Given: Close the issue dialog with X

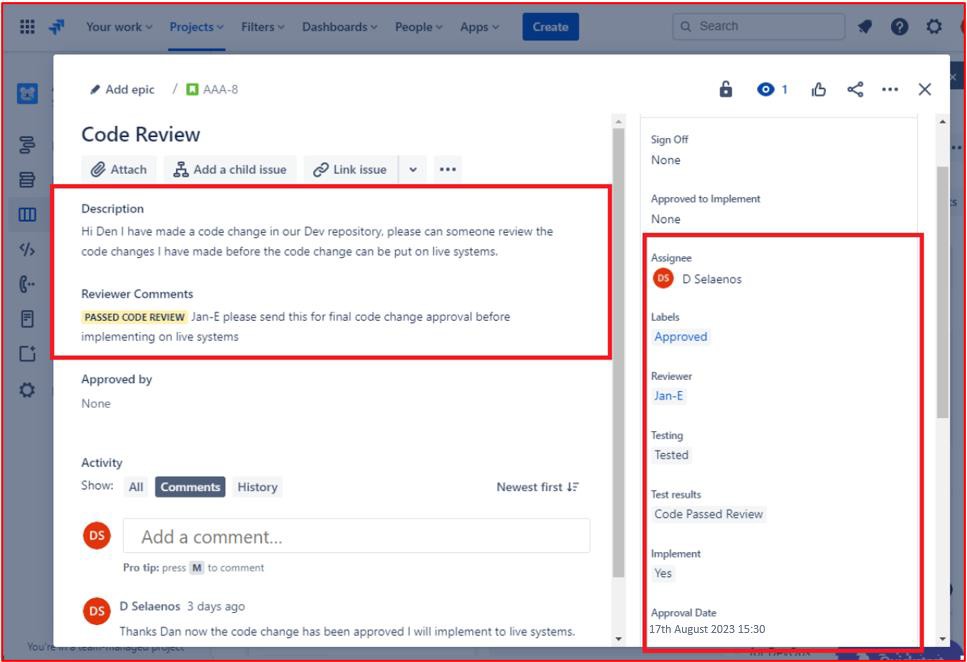Looking at the screenshot, I should [924, 89].
